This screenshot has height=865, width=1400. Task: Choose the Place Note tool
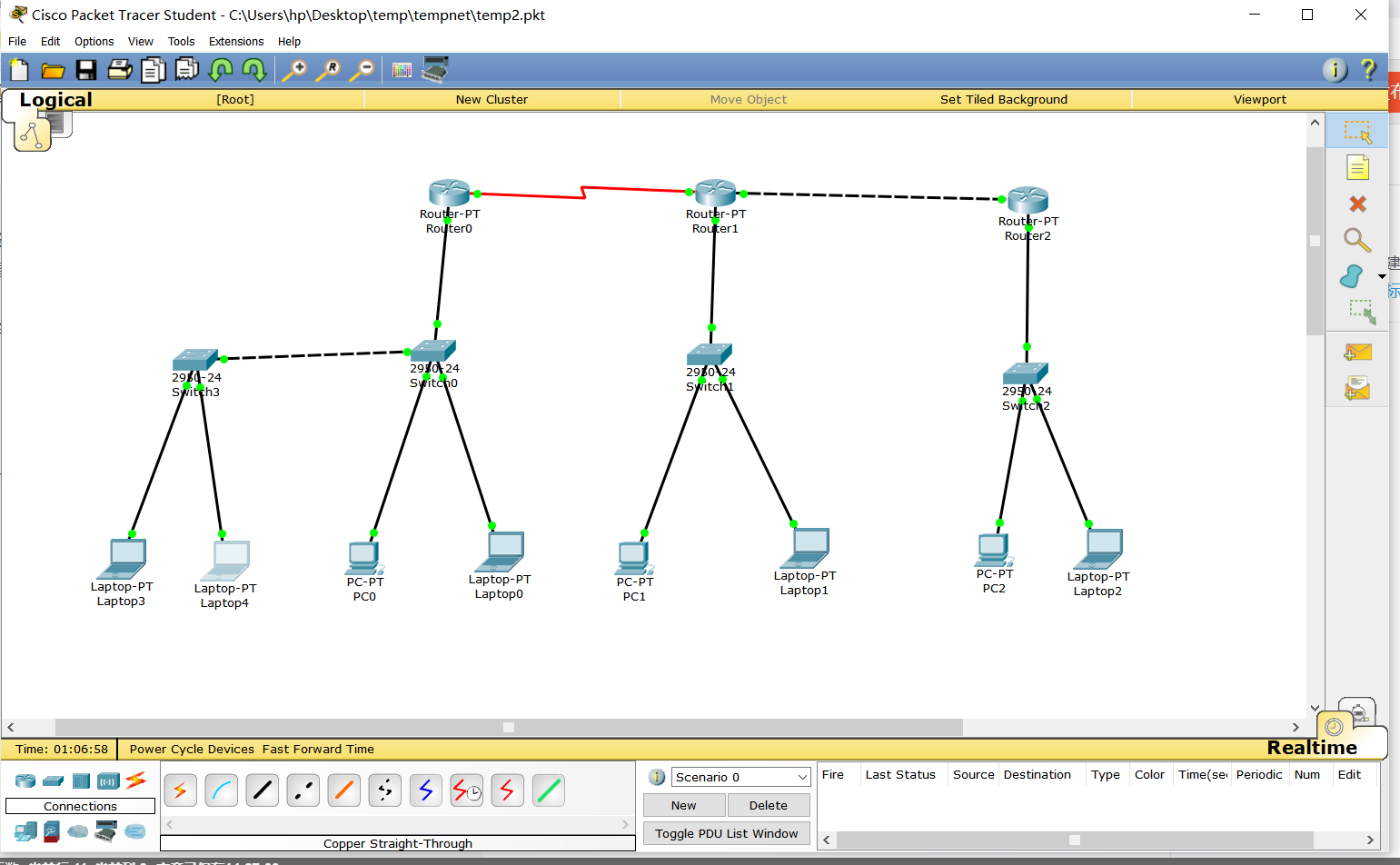pyautogui.click(x=1357, y=168)
